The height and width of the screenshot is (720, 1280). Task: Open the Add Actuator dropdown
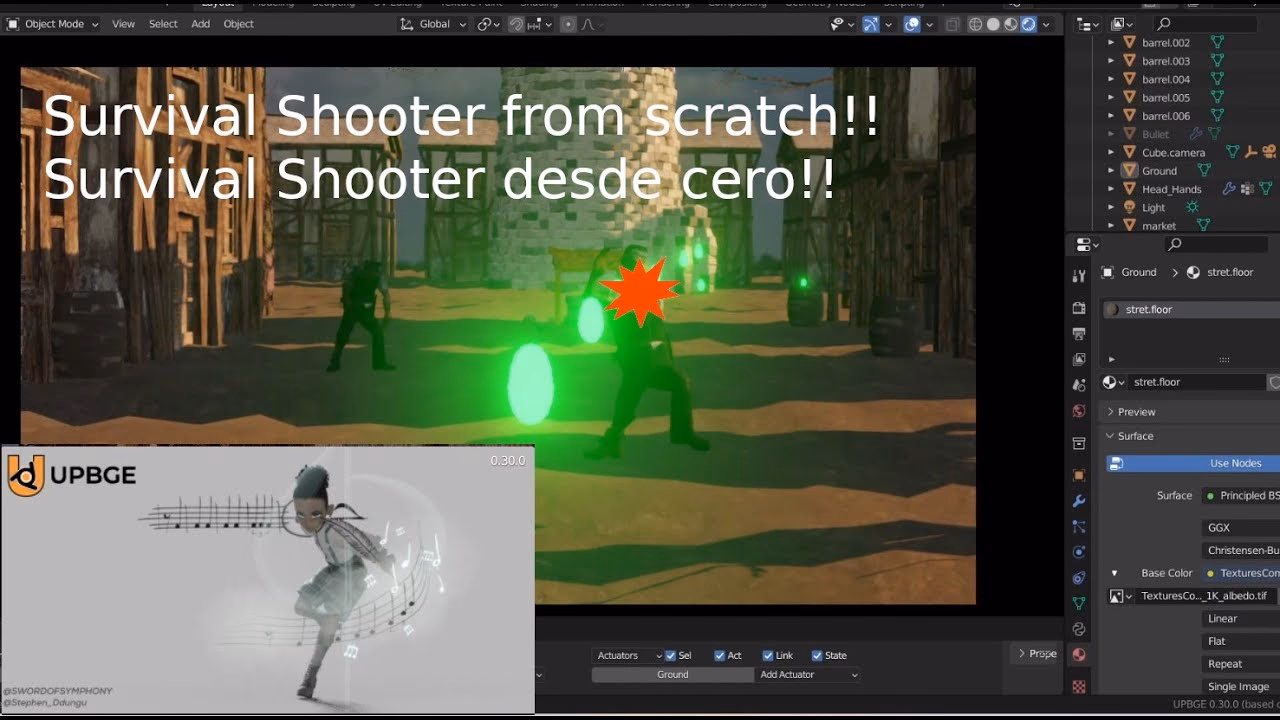(x=808, y=675)
